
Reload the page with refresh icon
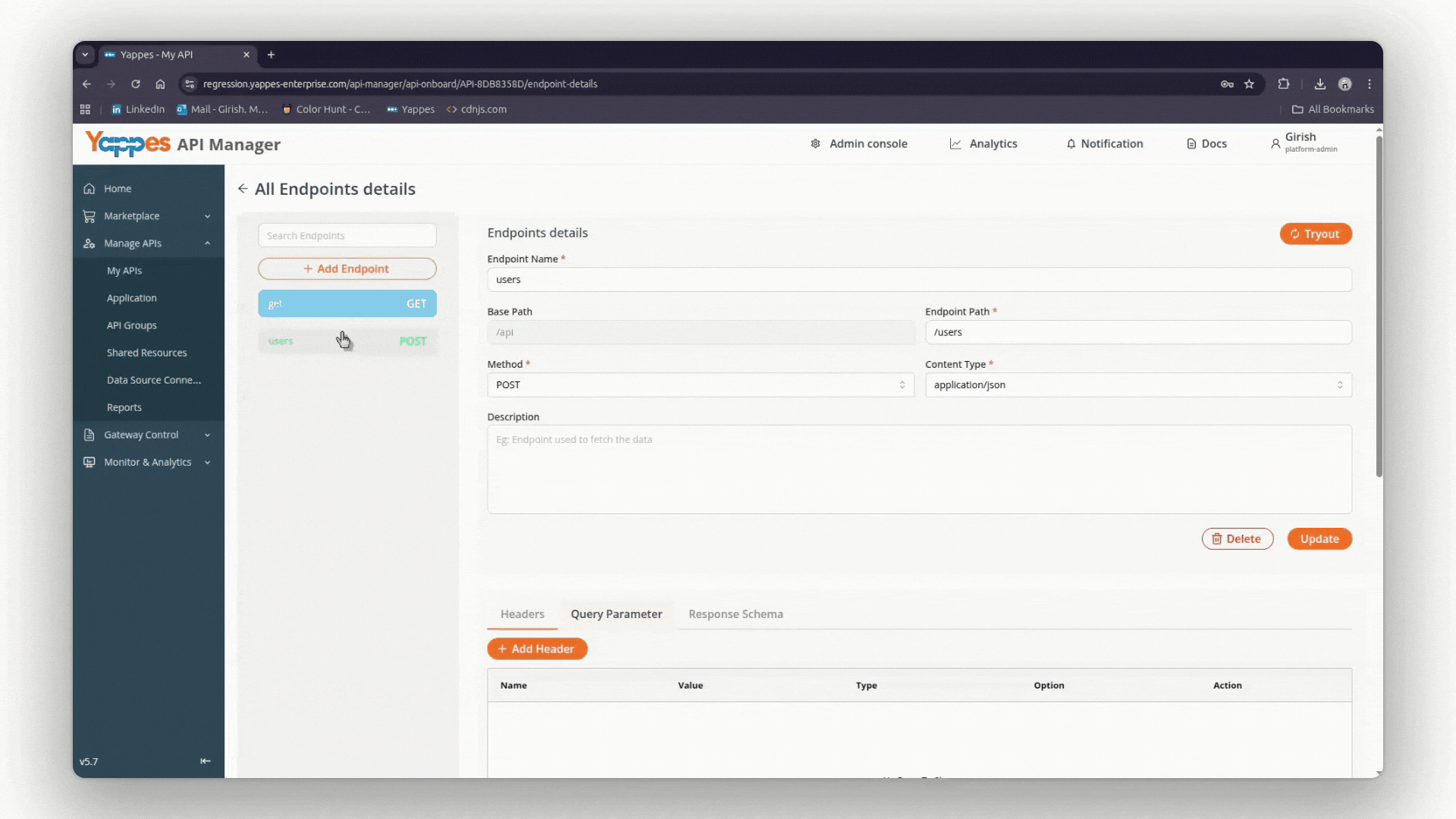(136, 84)
